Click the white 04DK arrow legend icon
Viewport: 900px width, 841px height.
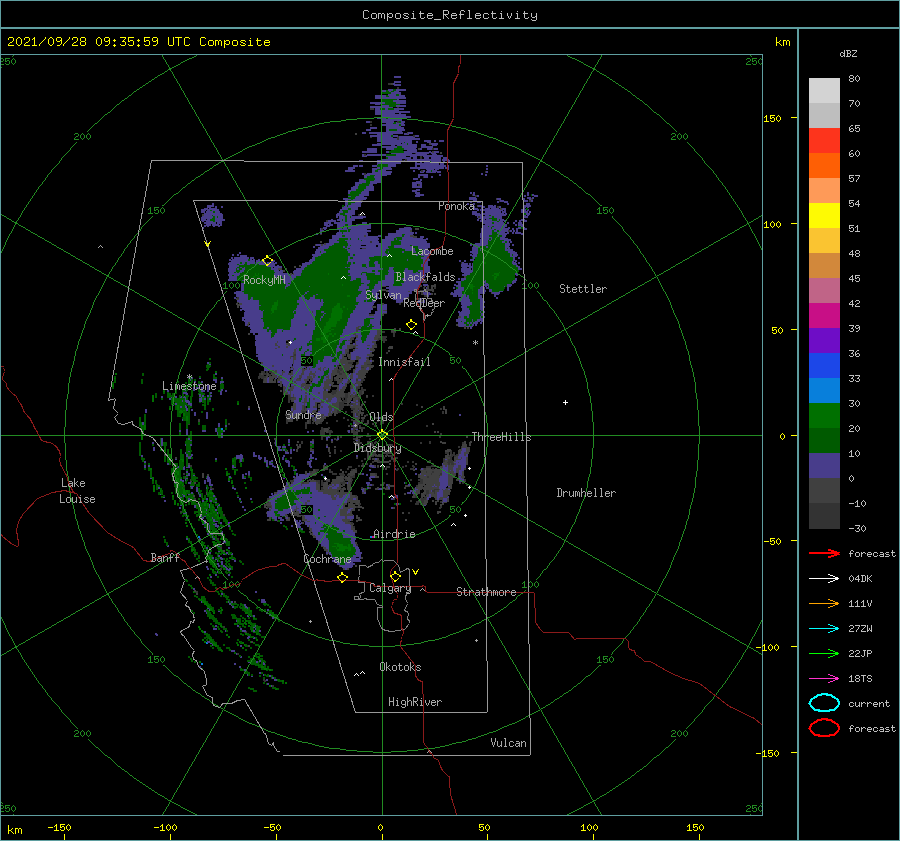824,579
